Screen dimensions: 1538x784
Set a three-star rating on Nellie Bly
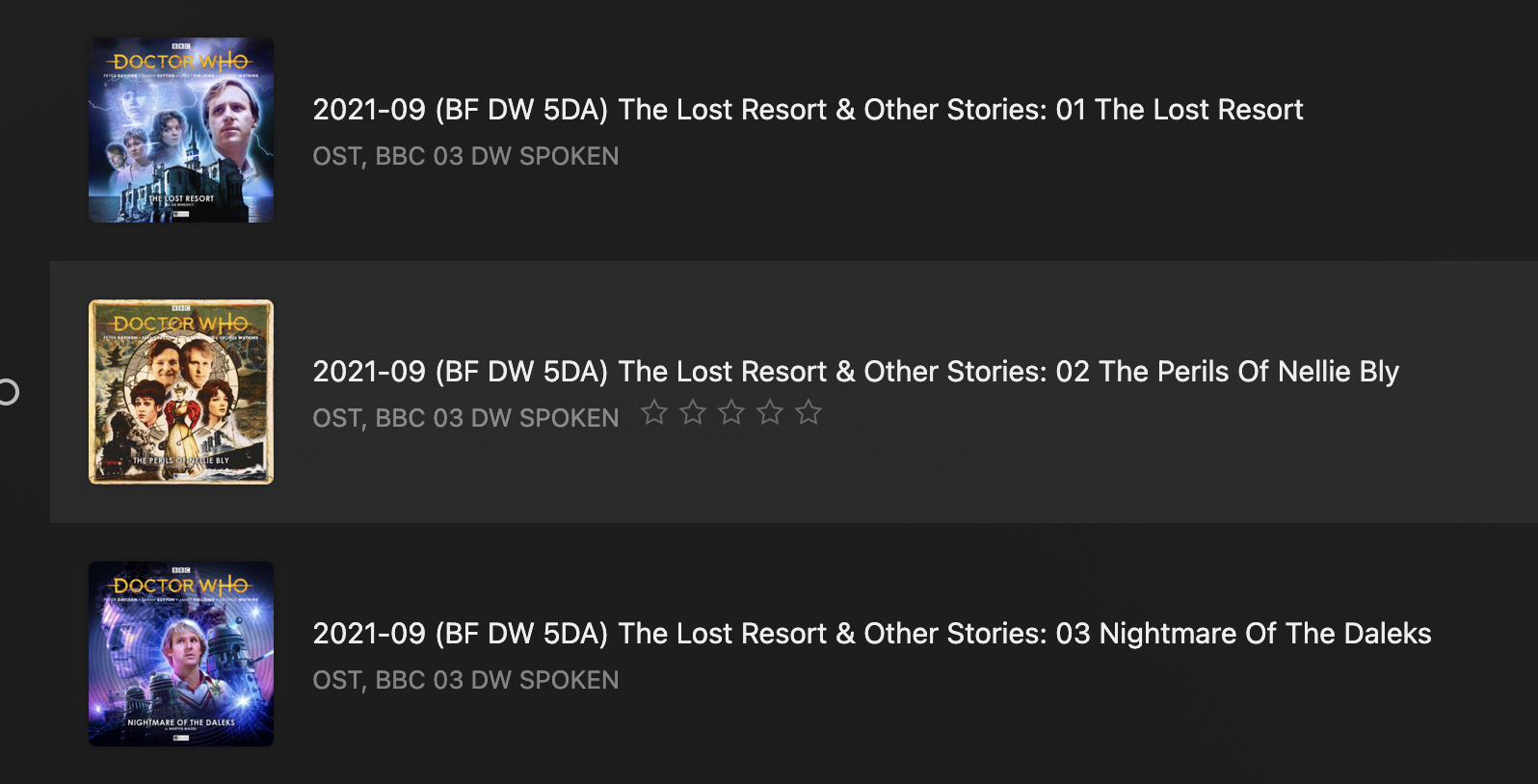click(x=731, y=413)
